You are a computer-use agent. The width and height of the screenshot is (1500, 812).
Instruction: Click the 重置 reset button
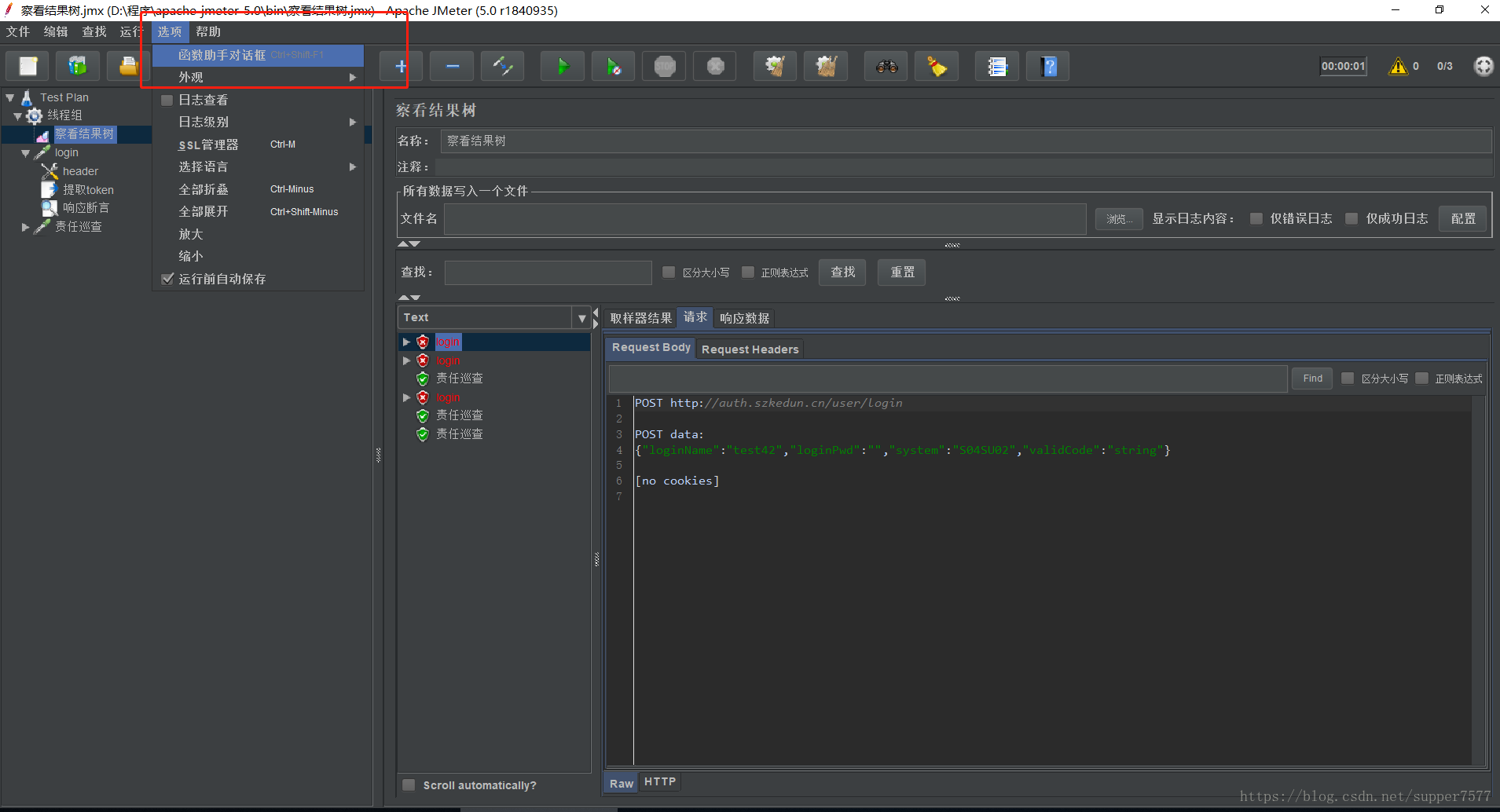901,272
